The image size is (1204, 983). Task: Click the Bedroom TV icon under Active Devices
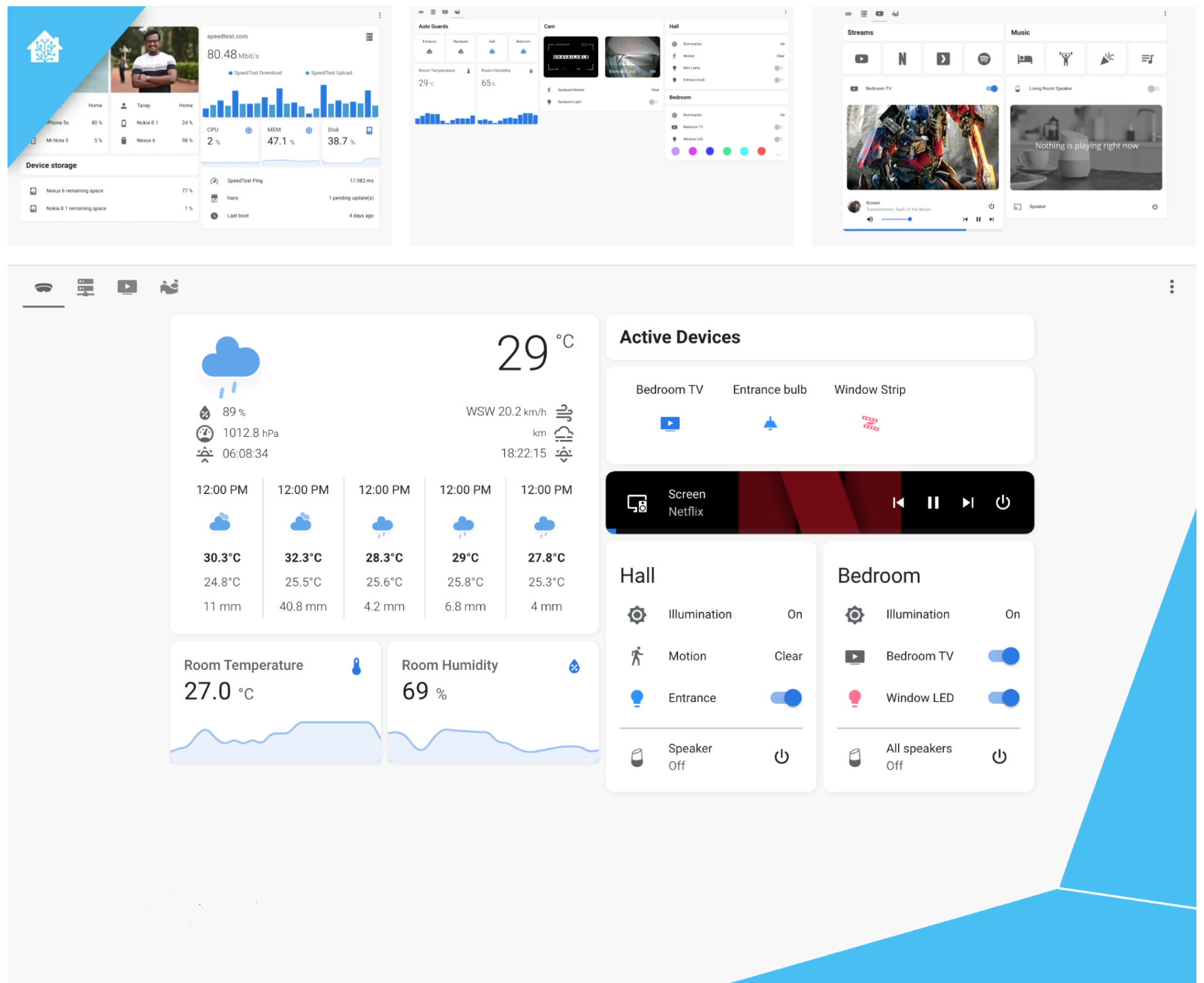pyautogui.click(x=670, y=424)
